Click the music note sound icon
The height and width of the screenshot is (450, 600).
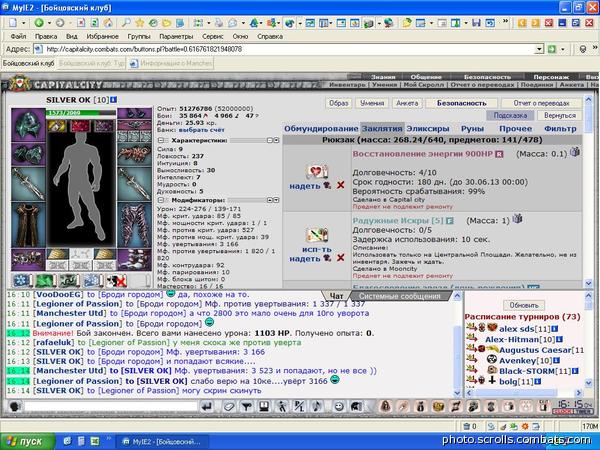317,406
